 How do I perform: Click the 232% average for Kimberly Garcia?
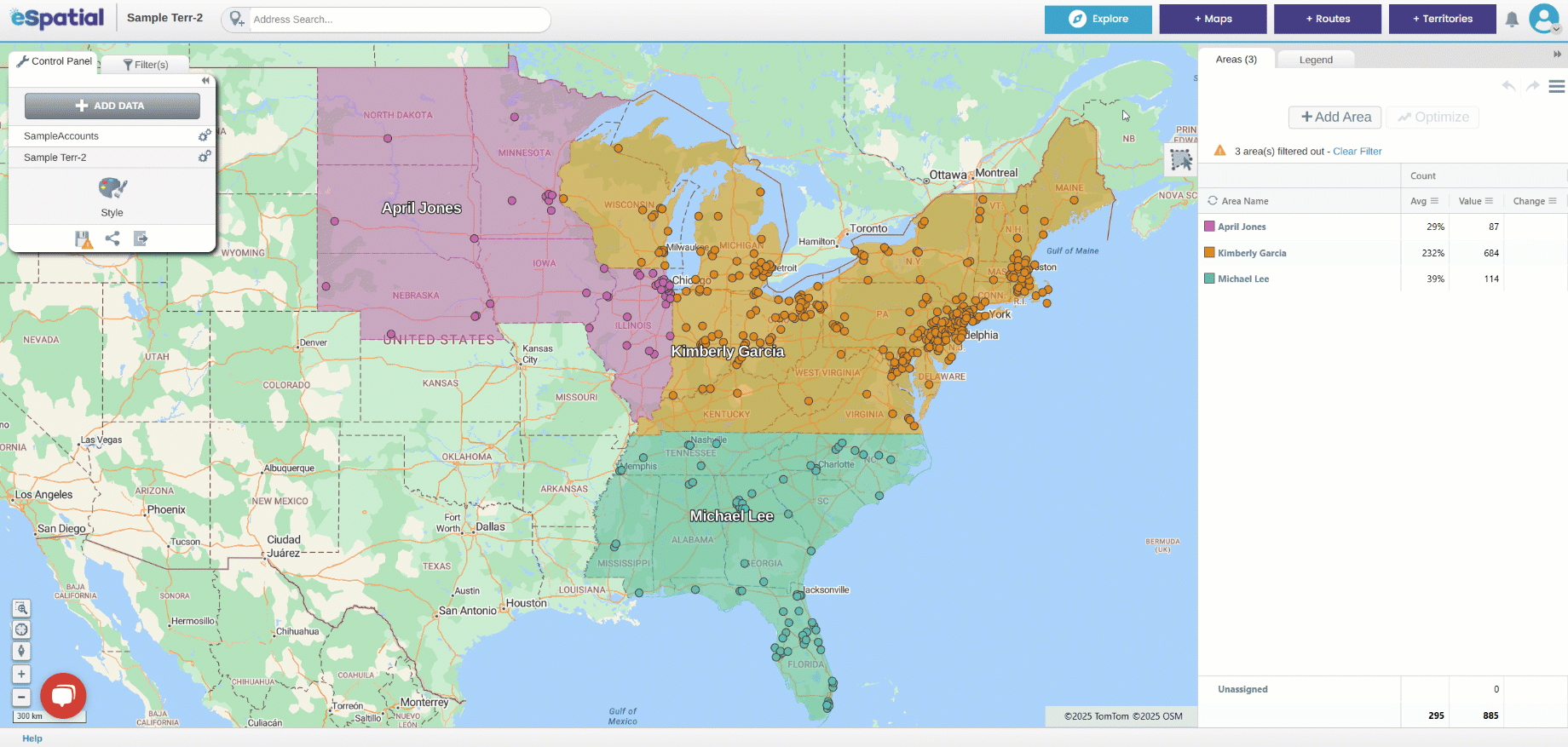click(x=1433, y=253)
